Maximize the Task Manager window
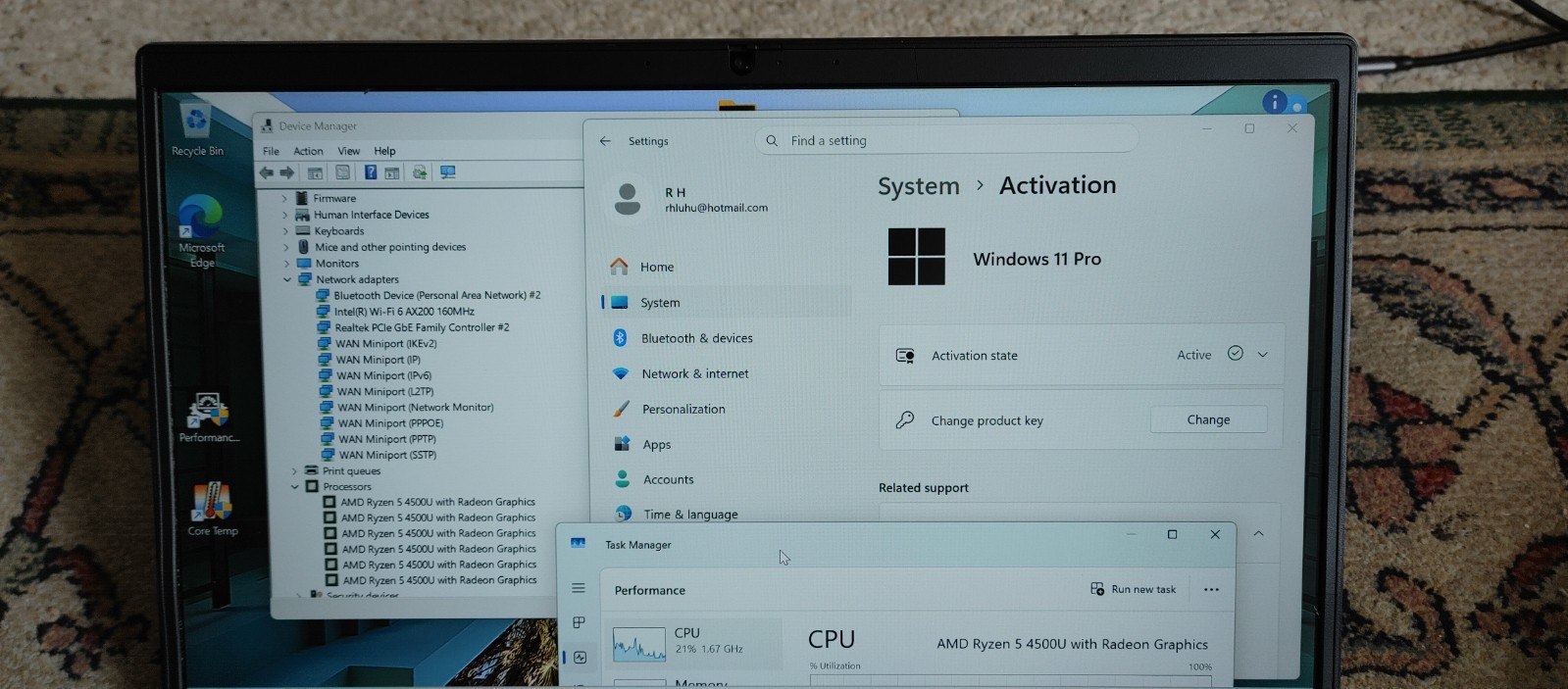 [x=1172, y=534]
